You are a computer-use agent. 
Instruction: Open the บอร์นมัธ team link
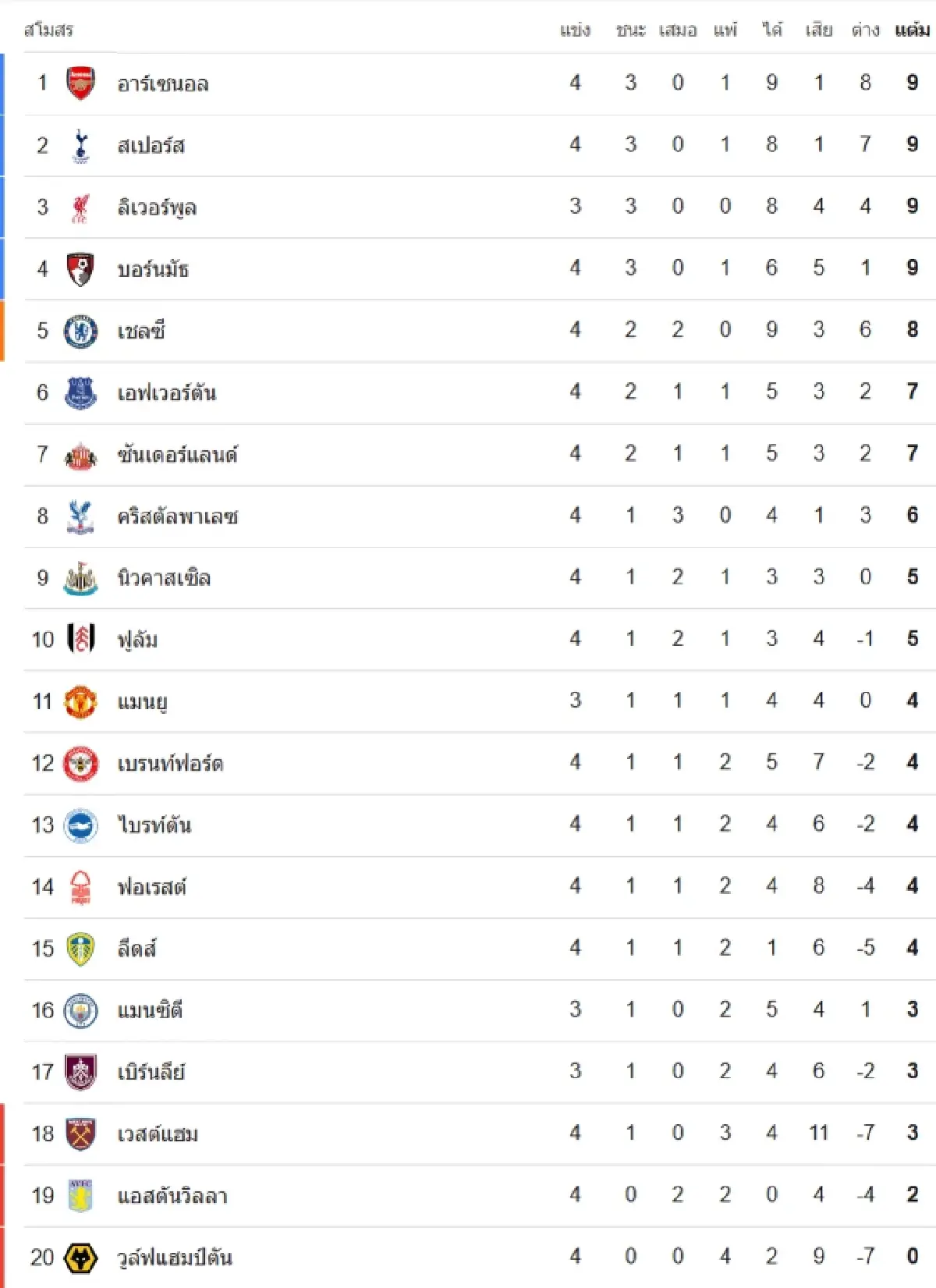coord(153,270)
